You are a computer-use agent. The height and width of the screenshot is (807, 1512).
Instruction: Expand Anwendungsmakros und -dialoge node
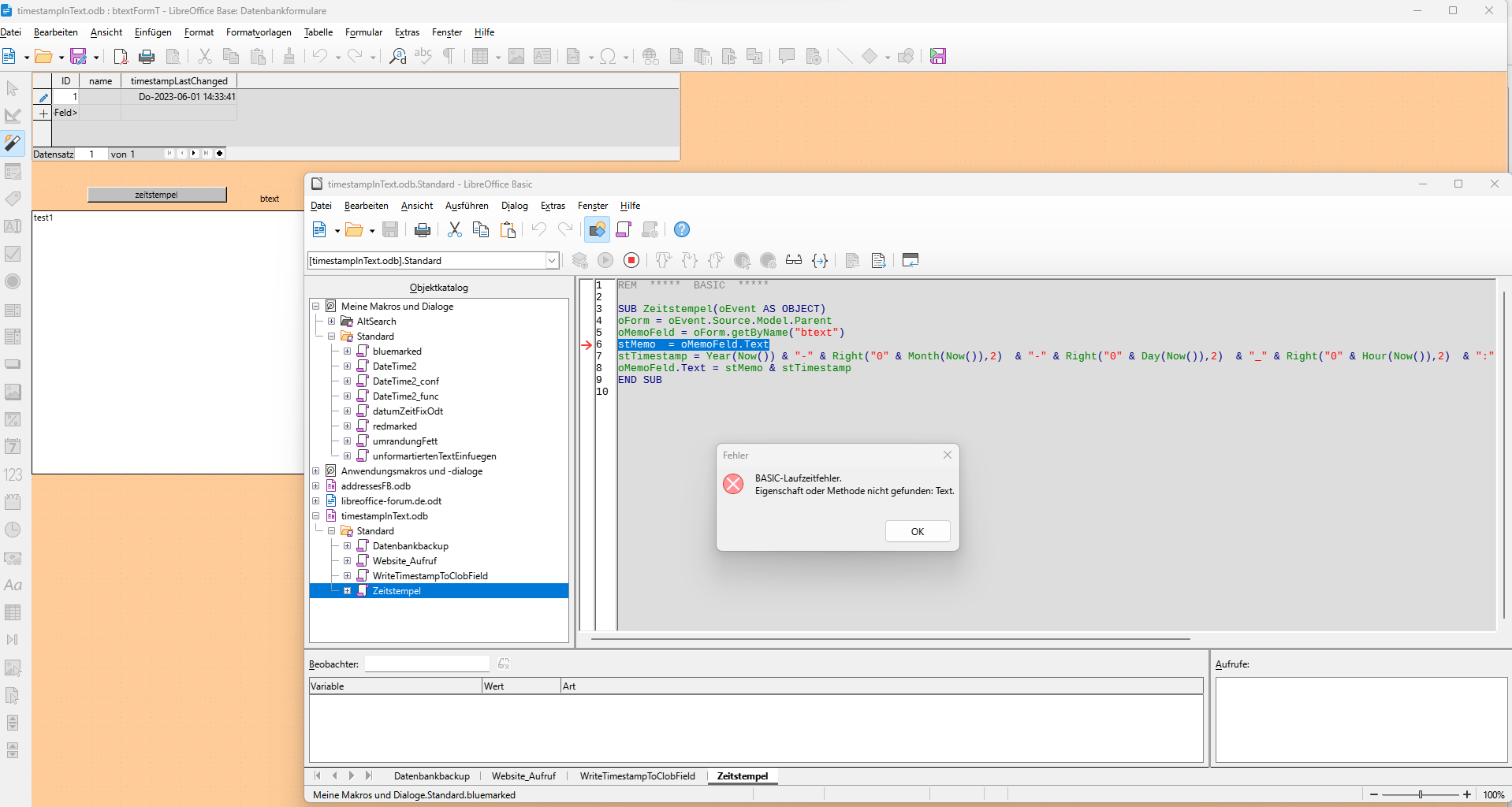[316, 471]
